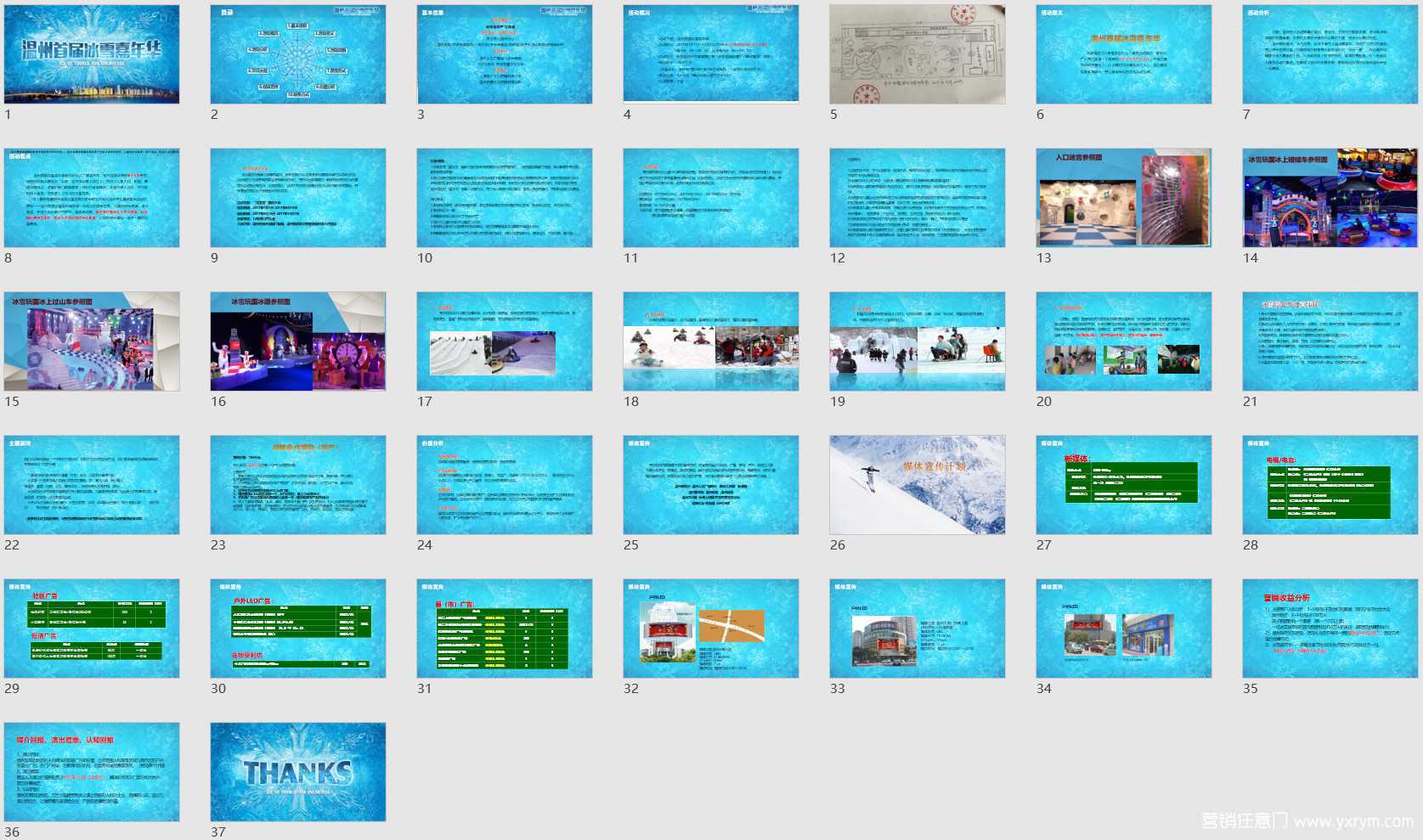Select slide 34 with two storefront photos
Viewport: 1423px width, 840px height.
[x=1124, y=629]
